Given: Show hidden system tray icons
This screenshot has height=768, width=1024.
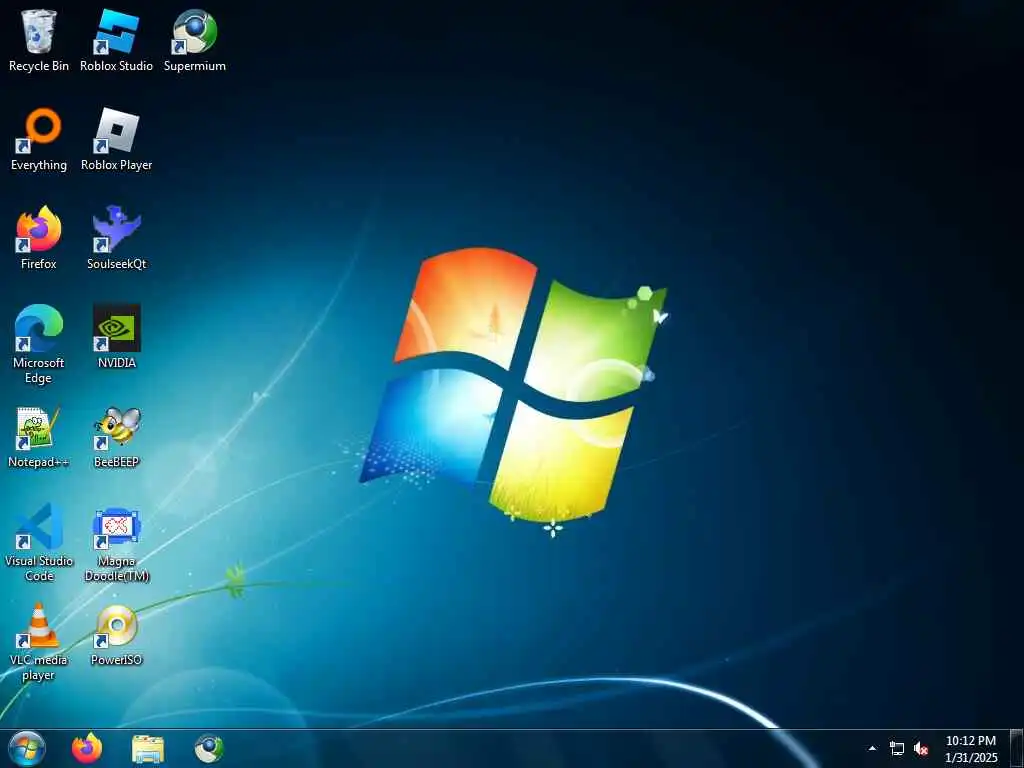Looking at the screenshot, I should point(872,748).
